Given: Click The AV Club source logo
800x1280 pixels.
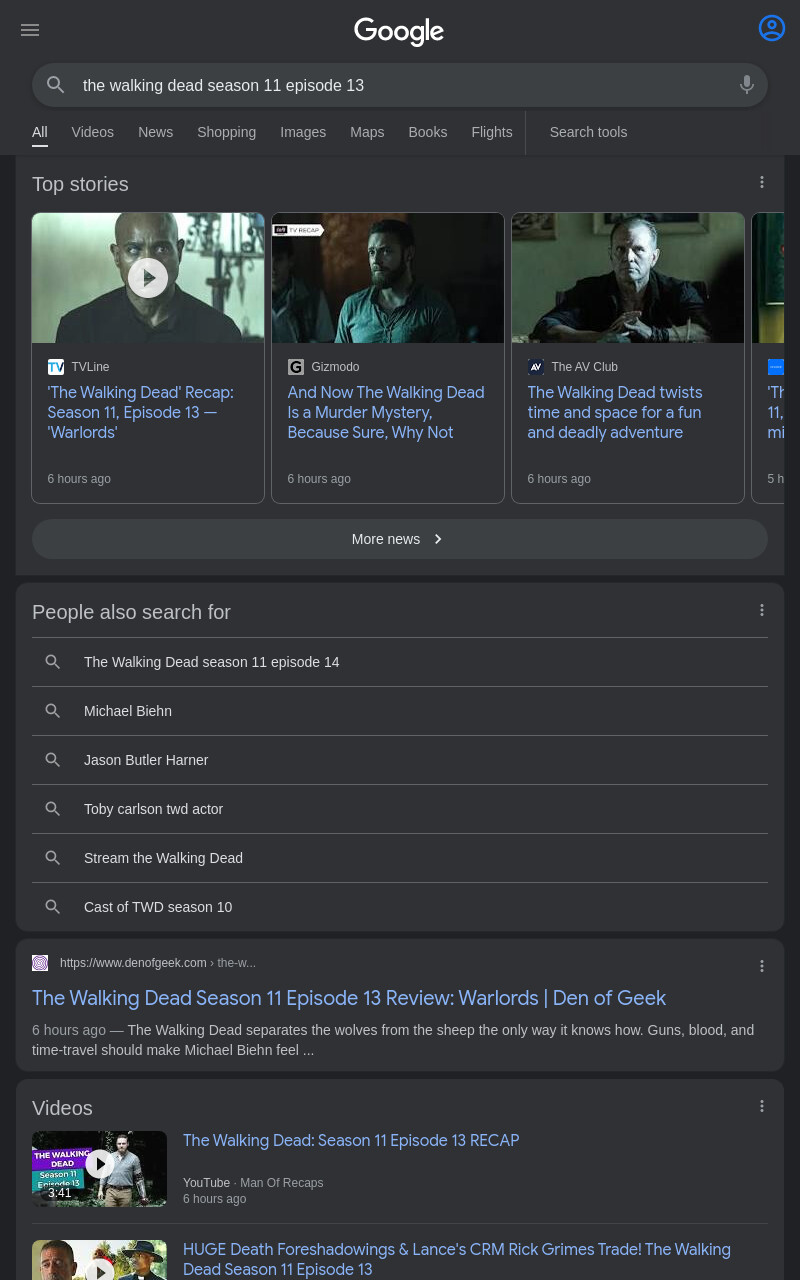Looking at the screenshot, I should coord(536,367).
